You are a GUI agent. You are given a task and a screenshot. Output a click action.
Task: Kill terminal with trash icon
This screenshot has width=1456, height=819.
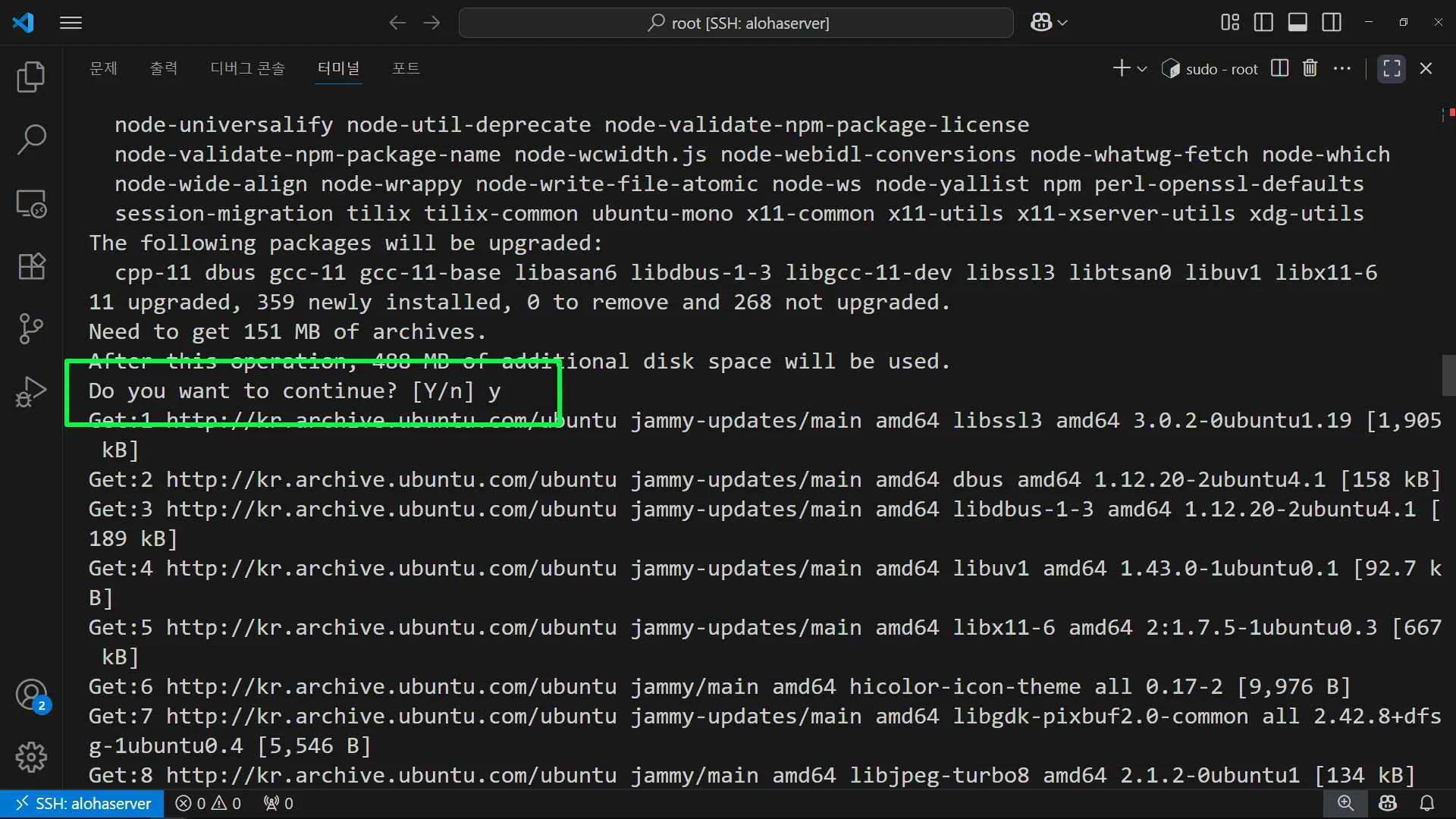1310,68
